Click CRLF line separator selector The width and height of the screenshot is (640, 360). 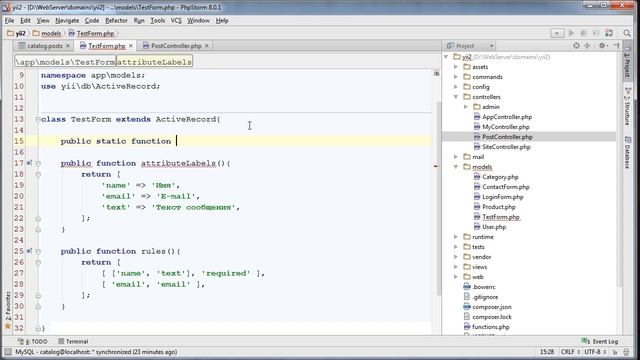click(570, 352)
